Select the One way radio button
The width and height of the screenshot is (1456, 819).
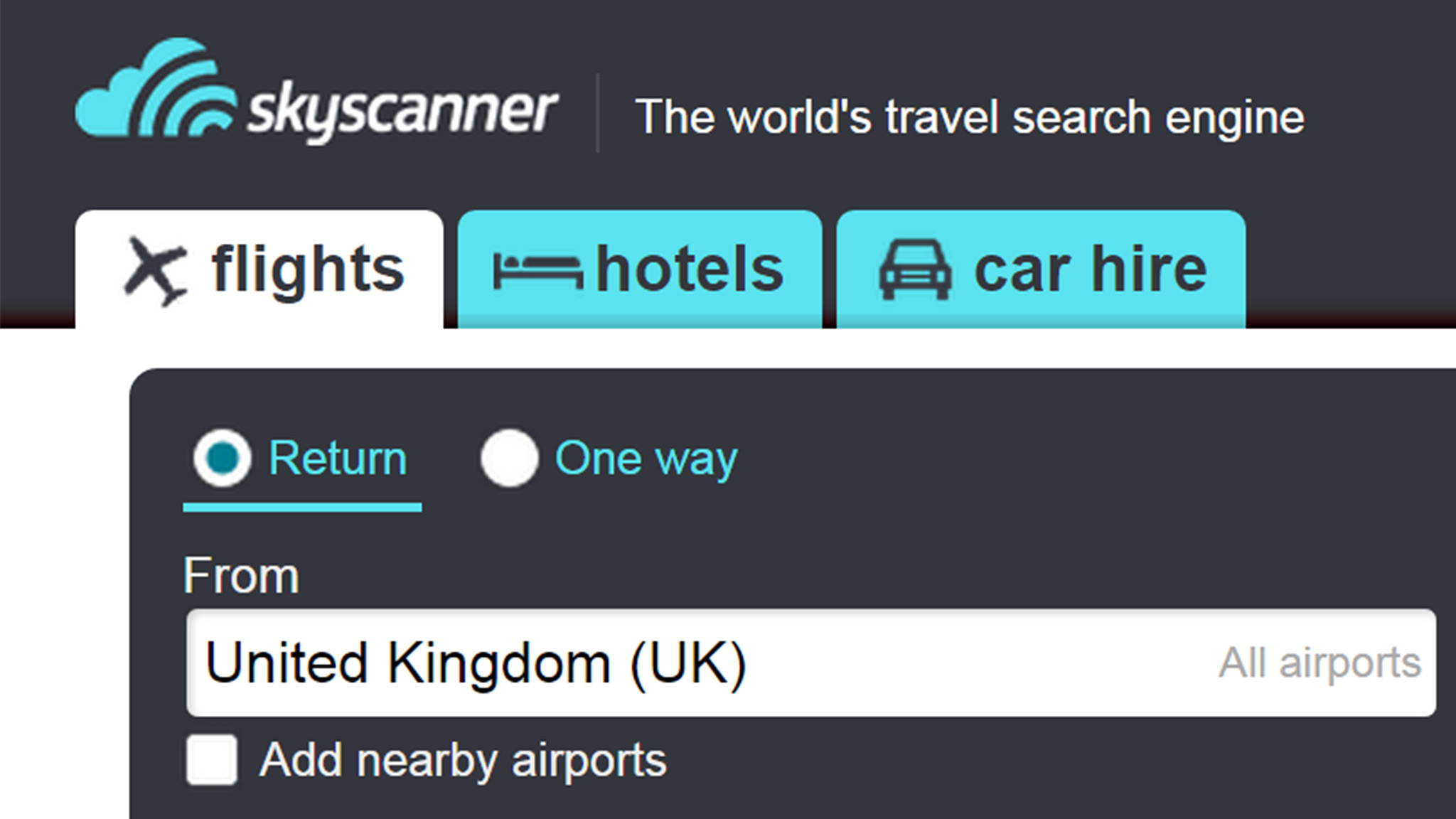point(509,458)
